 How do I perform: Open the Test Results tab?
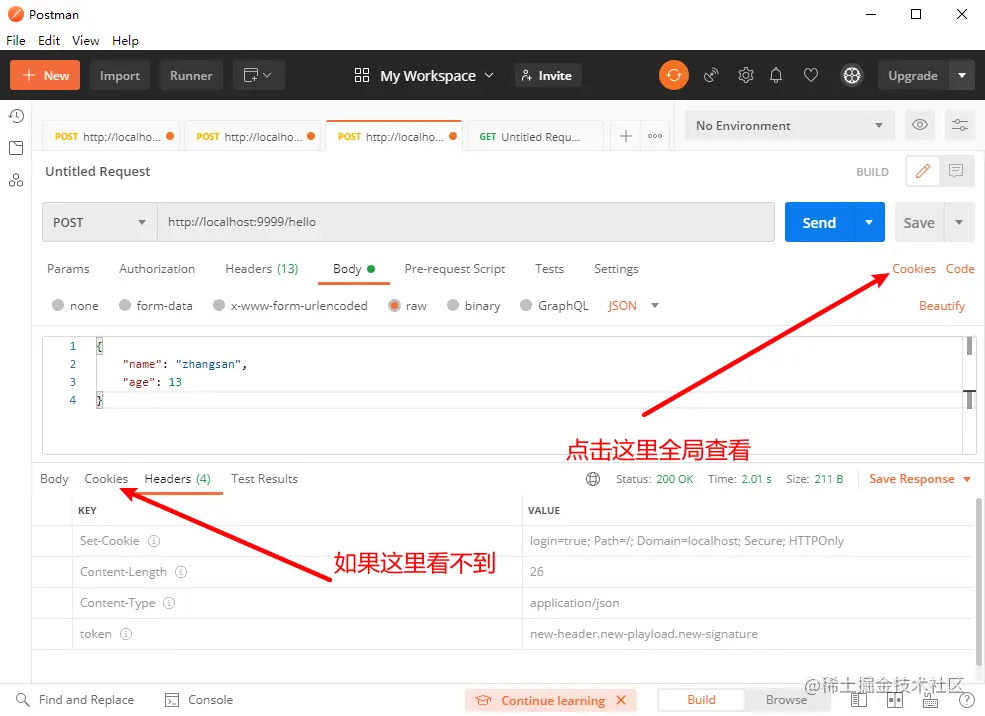[264, 479]
